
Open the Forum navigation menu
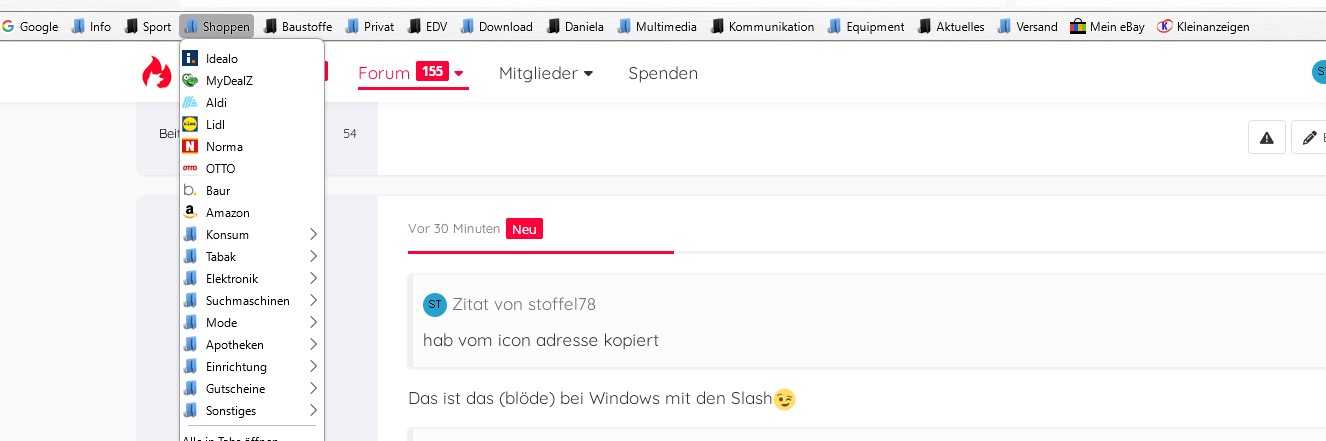tap(411, 73)
